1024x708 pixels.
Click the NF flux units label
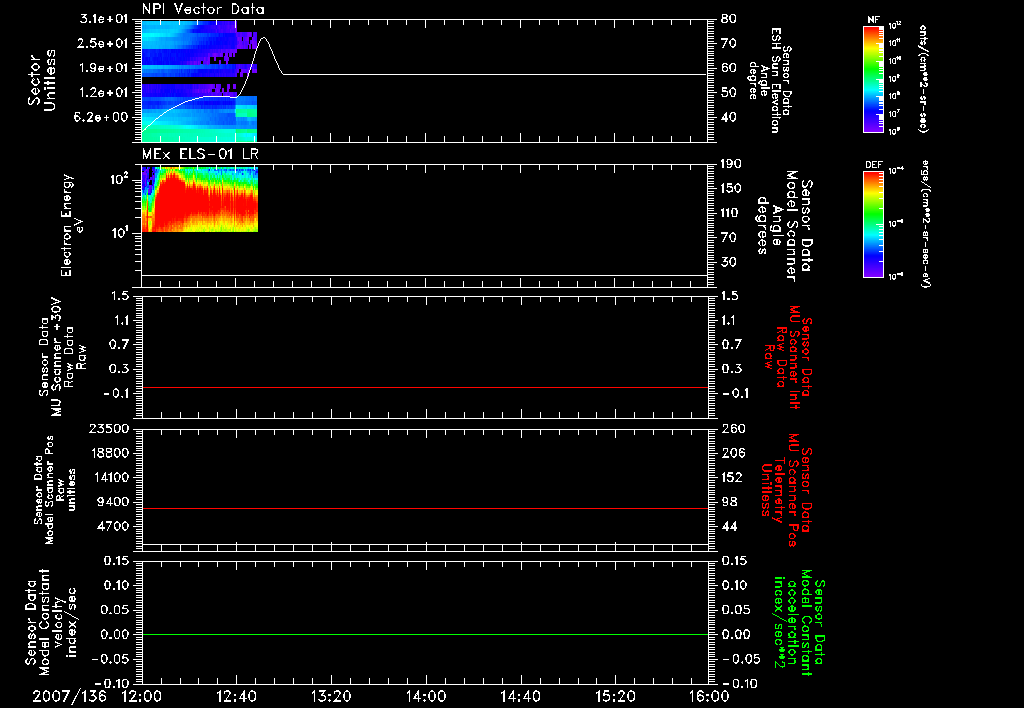(x=924, y=79)
